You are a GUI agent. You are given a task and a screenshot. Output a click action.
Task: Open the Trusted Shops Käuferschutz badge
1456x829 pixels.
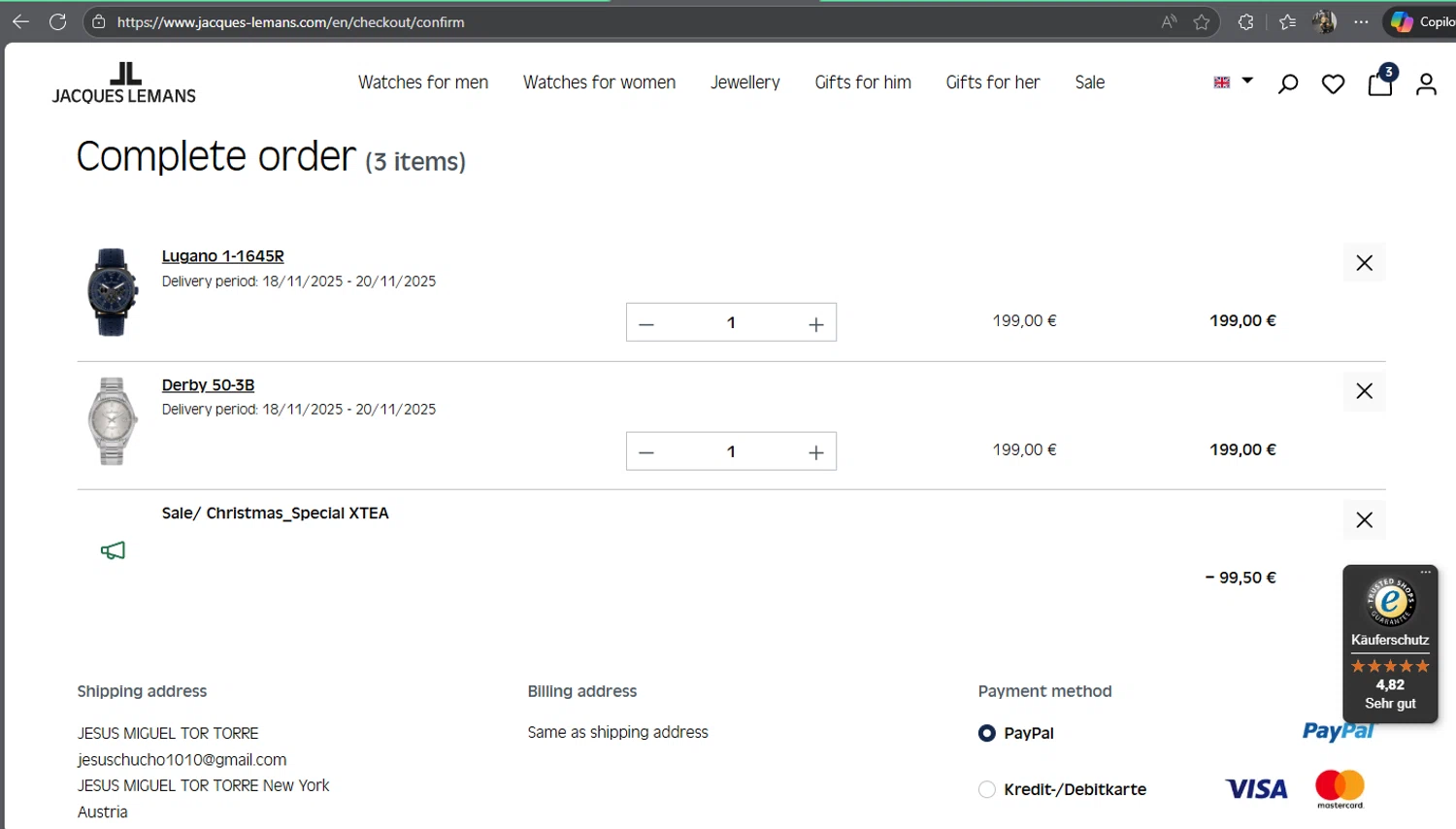(x=1390, y=643)
